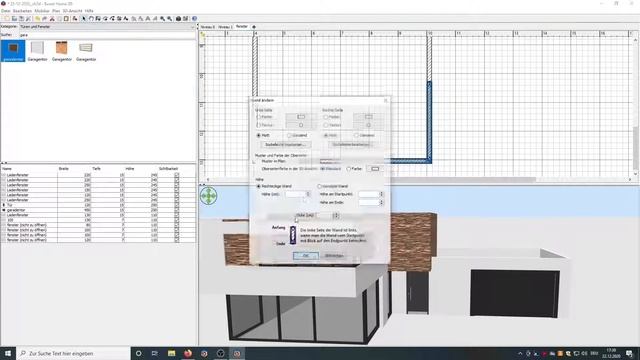
Task: Click the Oberseitenfarbe color swatch button
Action: click(x=375, y=169)
